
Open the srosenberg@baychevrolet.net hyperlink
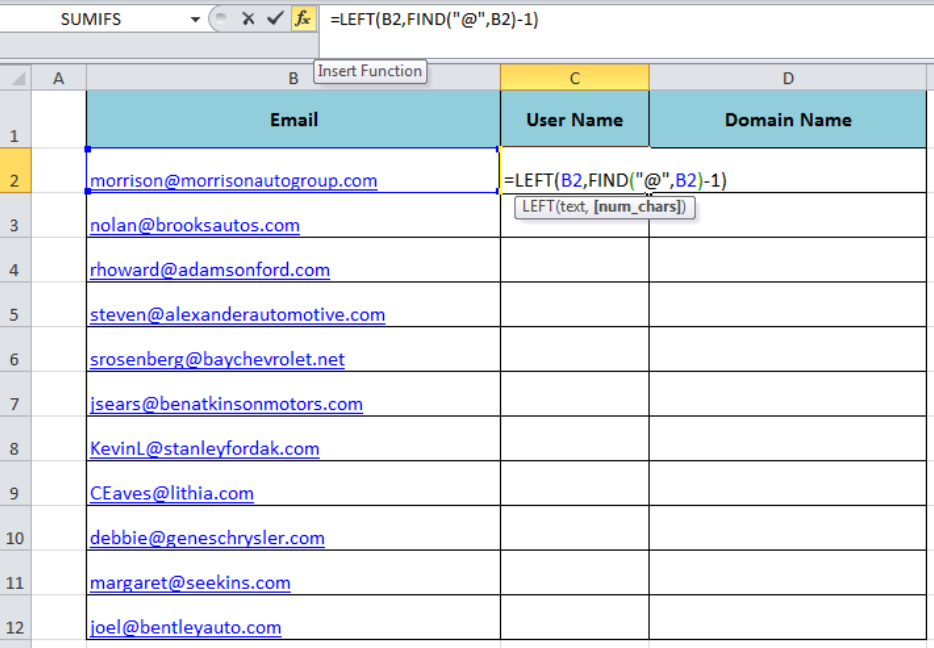217,360
